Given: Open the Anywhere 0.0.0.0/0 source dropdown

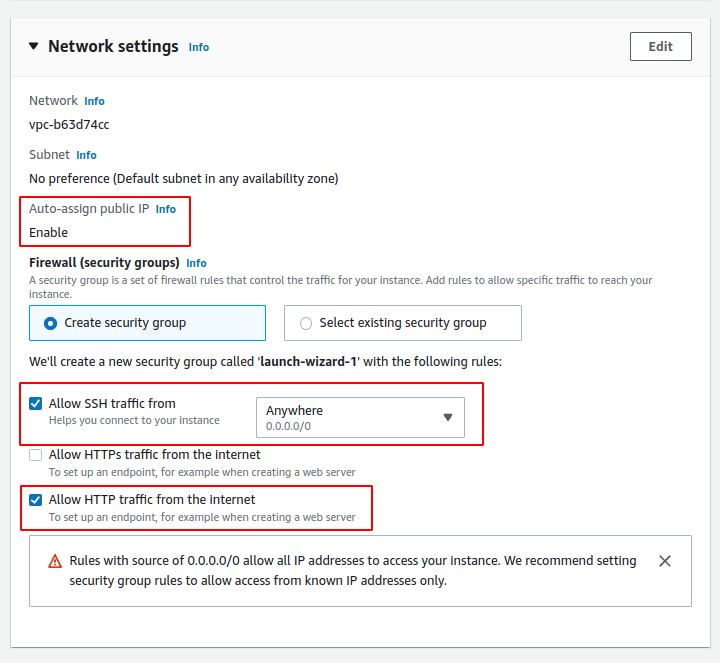Looking at the screenshot, I should 360,417.
